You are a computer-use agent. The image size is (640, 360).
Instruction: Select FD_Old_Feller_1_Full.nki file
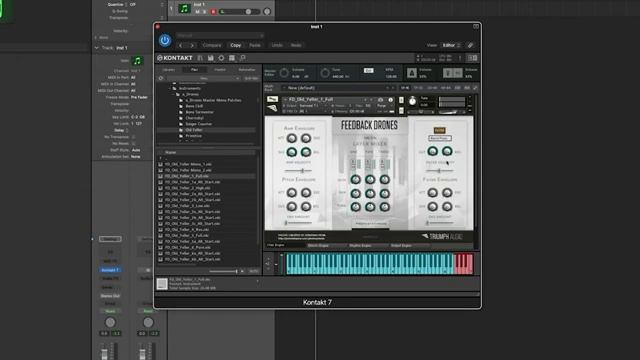click(x=187, y=176)
